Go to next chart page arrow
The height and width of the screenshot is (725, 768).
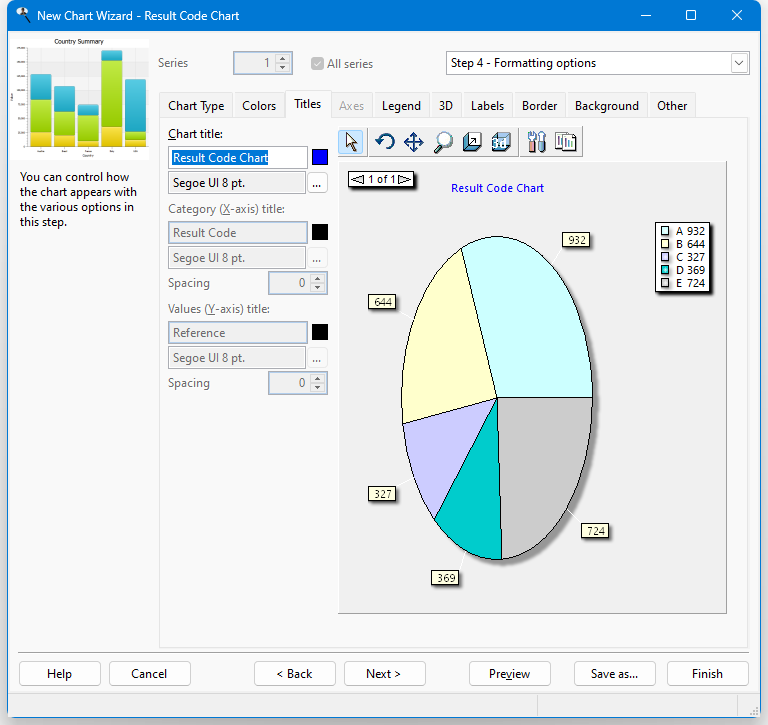[405, 179]
